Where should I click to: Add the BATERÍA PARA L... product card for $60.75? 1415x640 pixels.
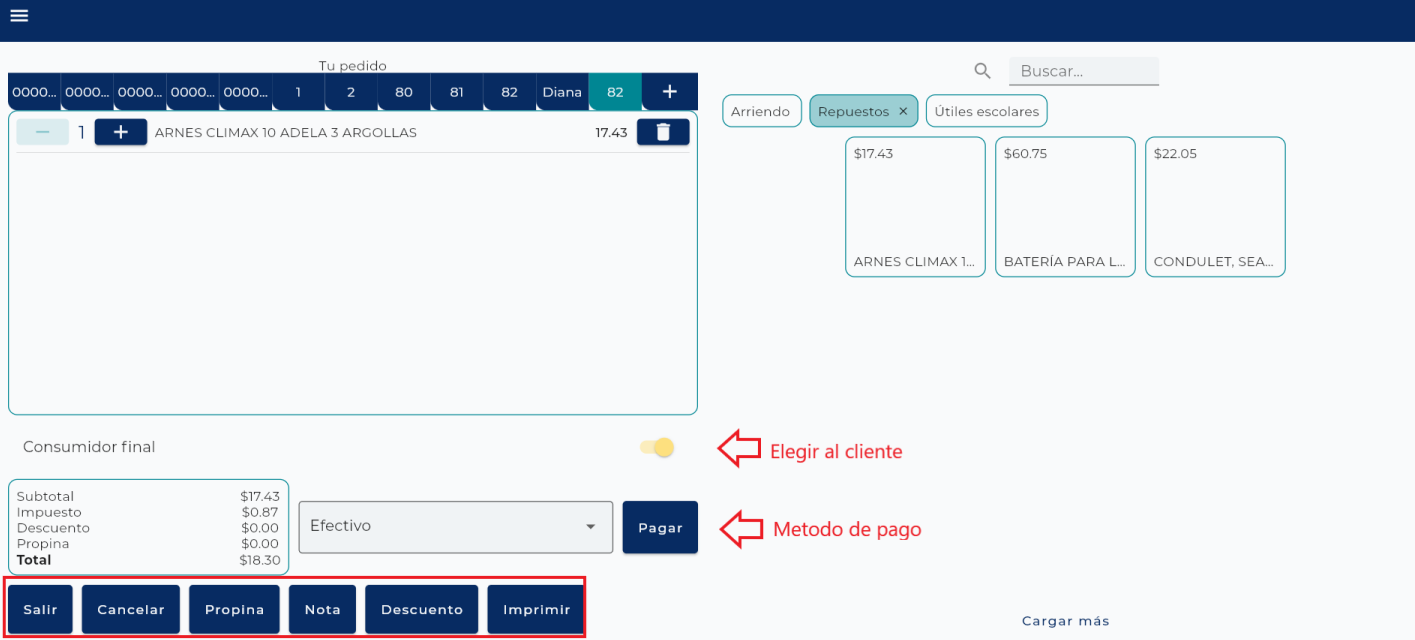click(1065, 207)
